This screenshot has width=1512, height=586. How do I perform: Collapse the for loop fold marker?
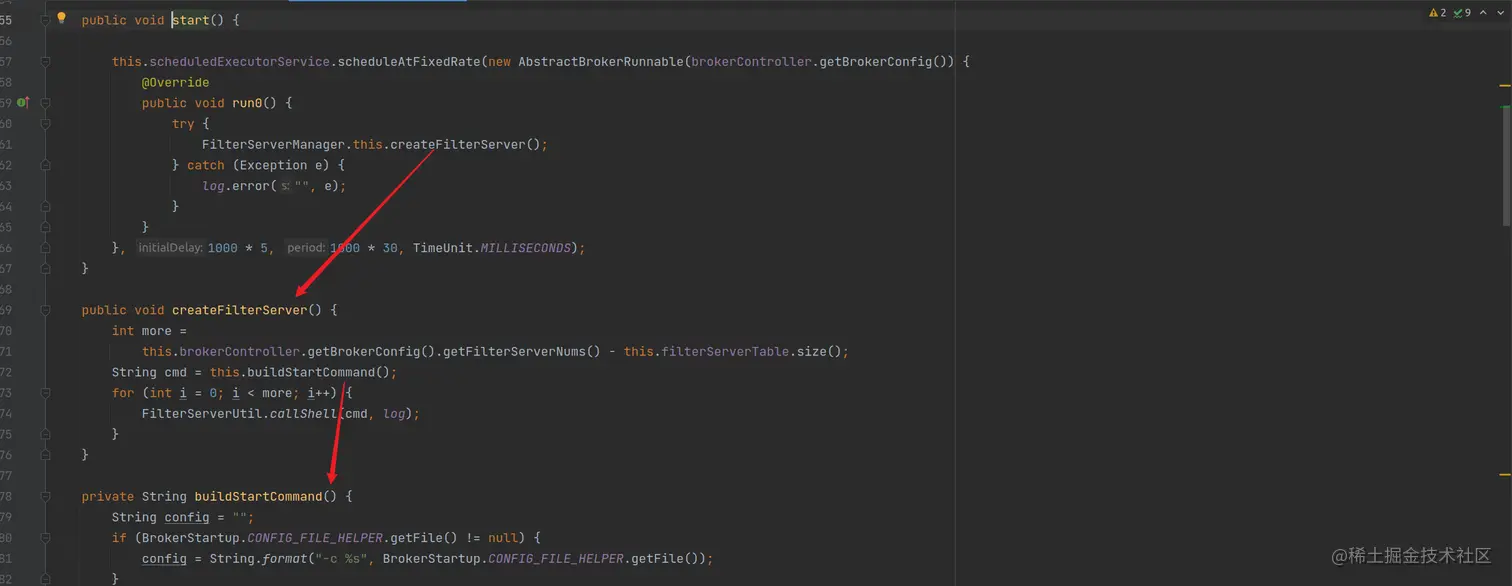point(45,393)
